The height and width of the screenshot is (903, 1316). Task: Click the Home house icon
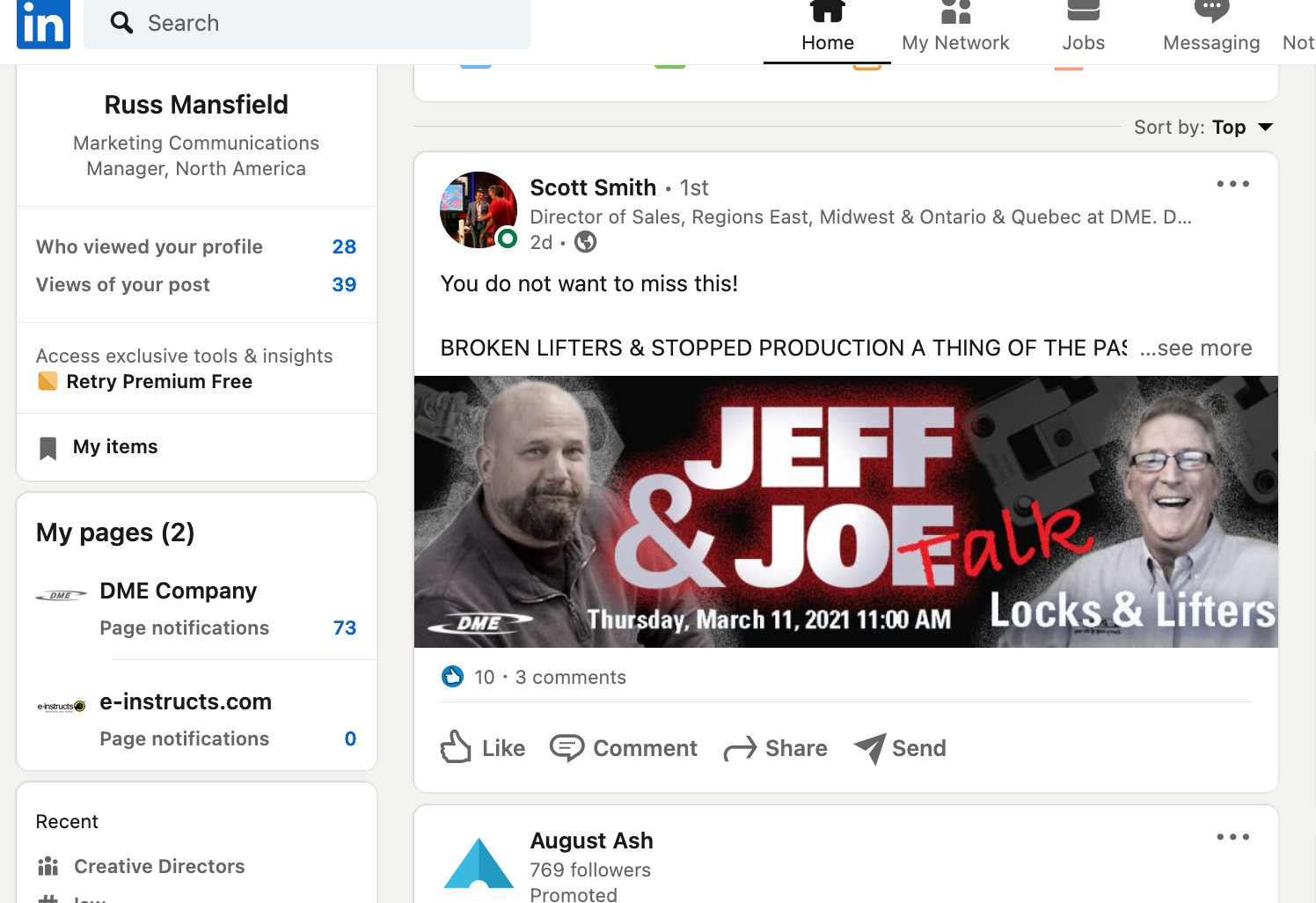click(x=828, y=11)
